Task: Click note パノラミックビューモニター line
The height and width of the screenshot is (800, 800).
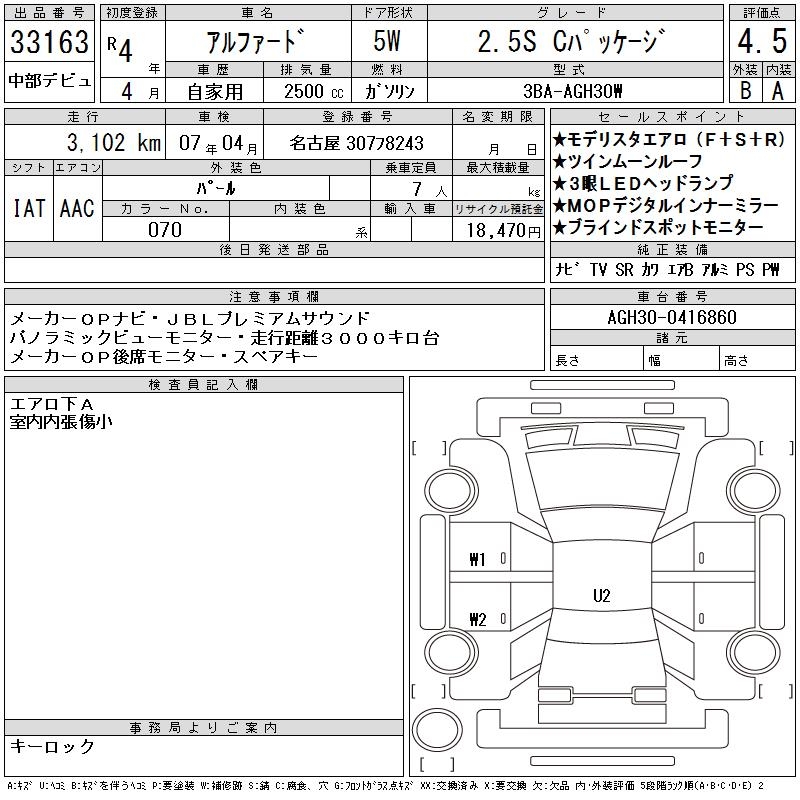Action: (224, 337)
